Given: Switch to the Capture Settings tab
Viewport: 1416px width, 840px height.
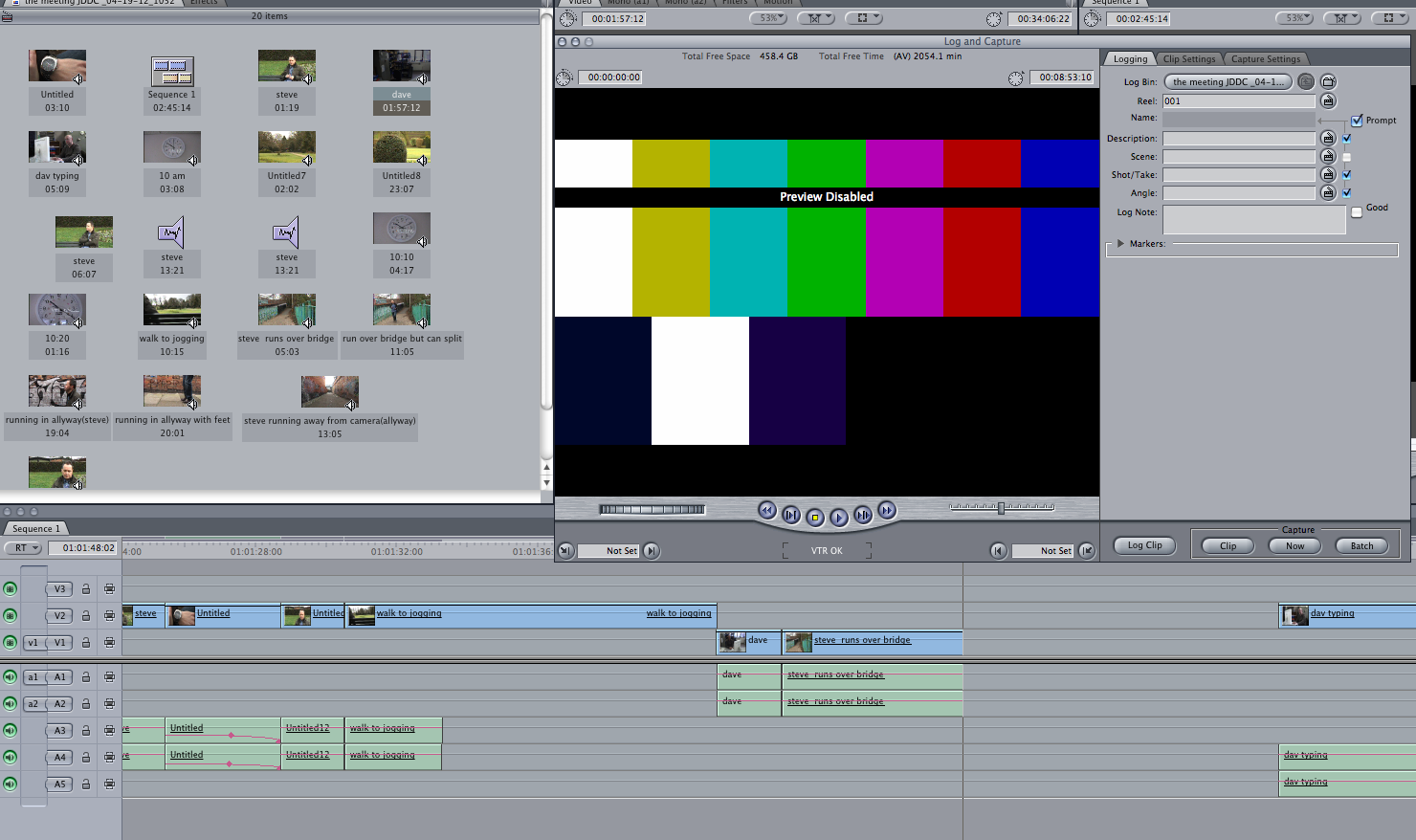Looking at the screenshot, I should [x=1265, y=58].
